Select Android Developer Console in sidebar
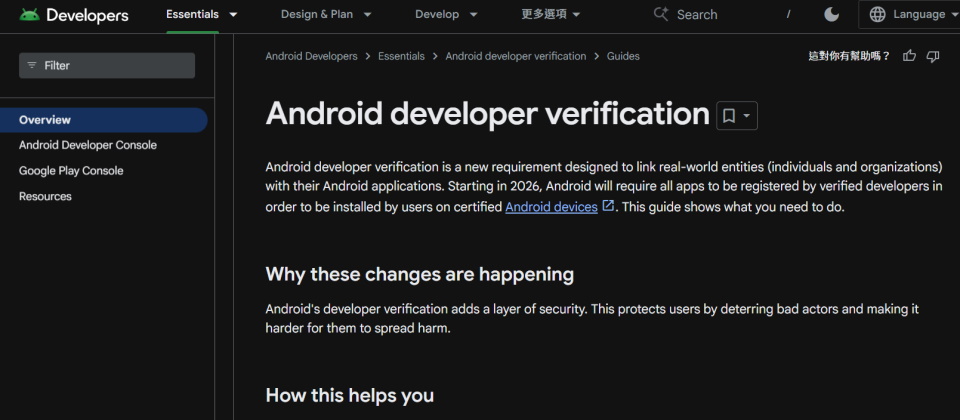The height and width of the screenshot is (420, 960). coord(88,145)
